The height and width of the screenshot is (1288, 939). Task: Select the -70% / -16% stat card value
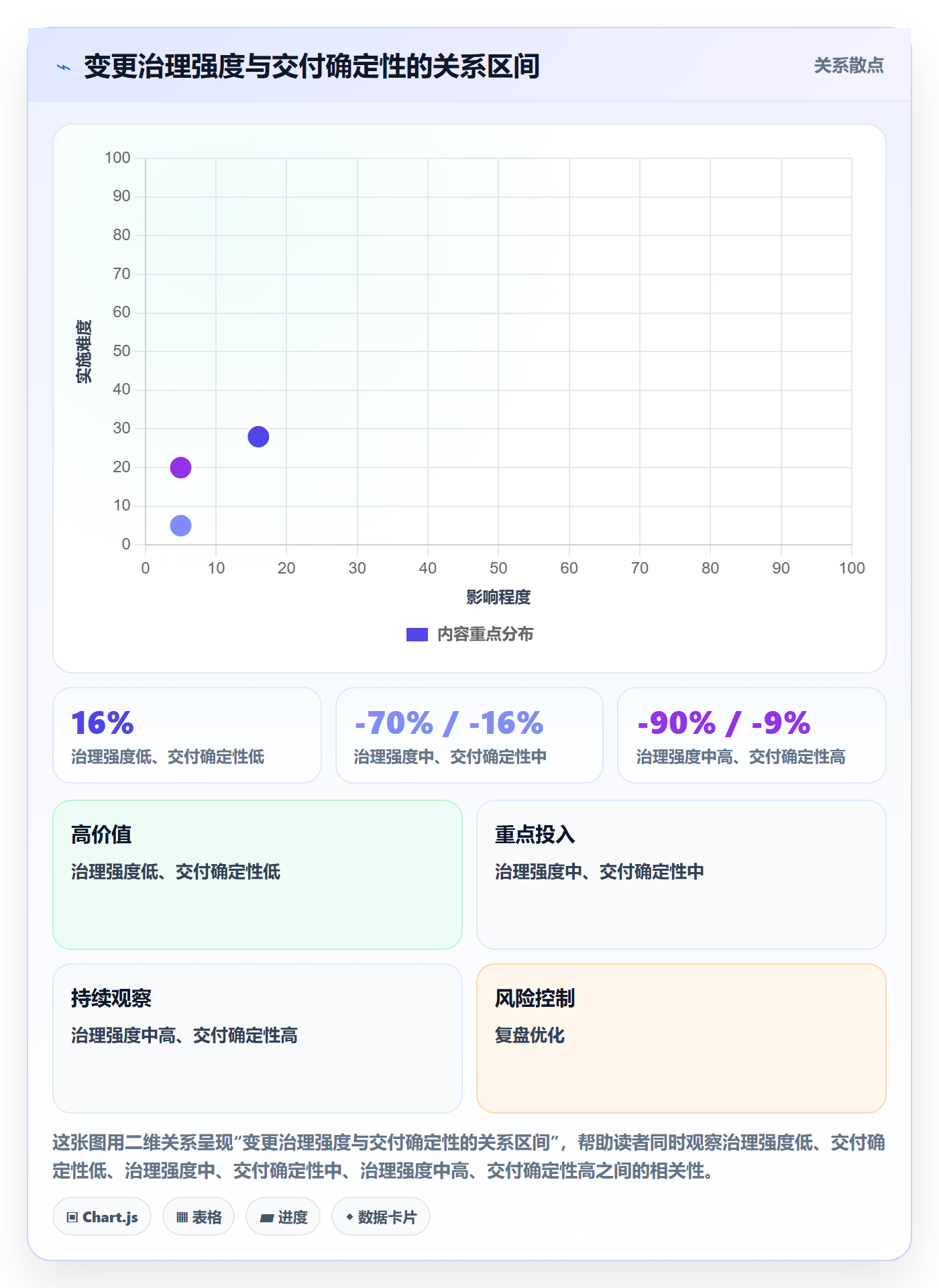[449, 723]
